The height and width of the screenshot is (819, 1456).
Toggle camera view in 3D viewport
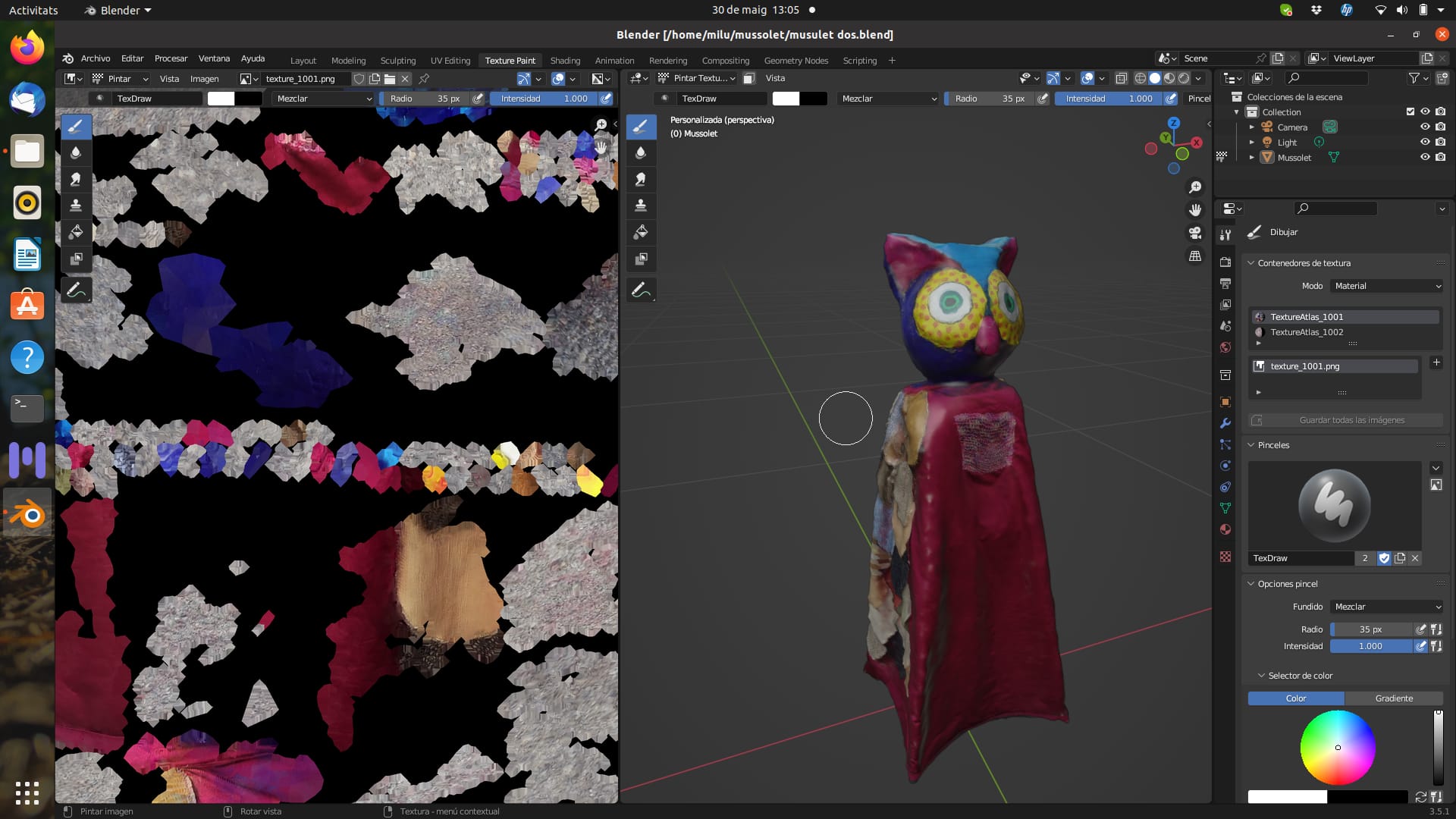pyautogui.click(x=1195, y=233)
